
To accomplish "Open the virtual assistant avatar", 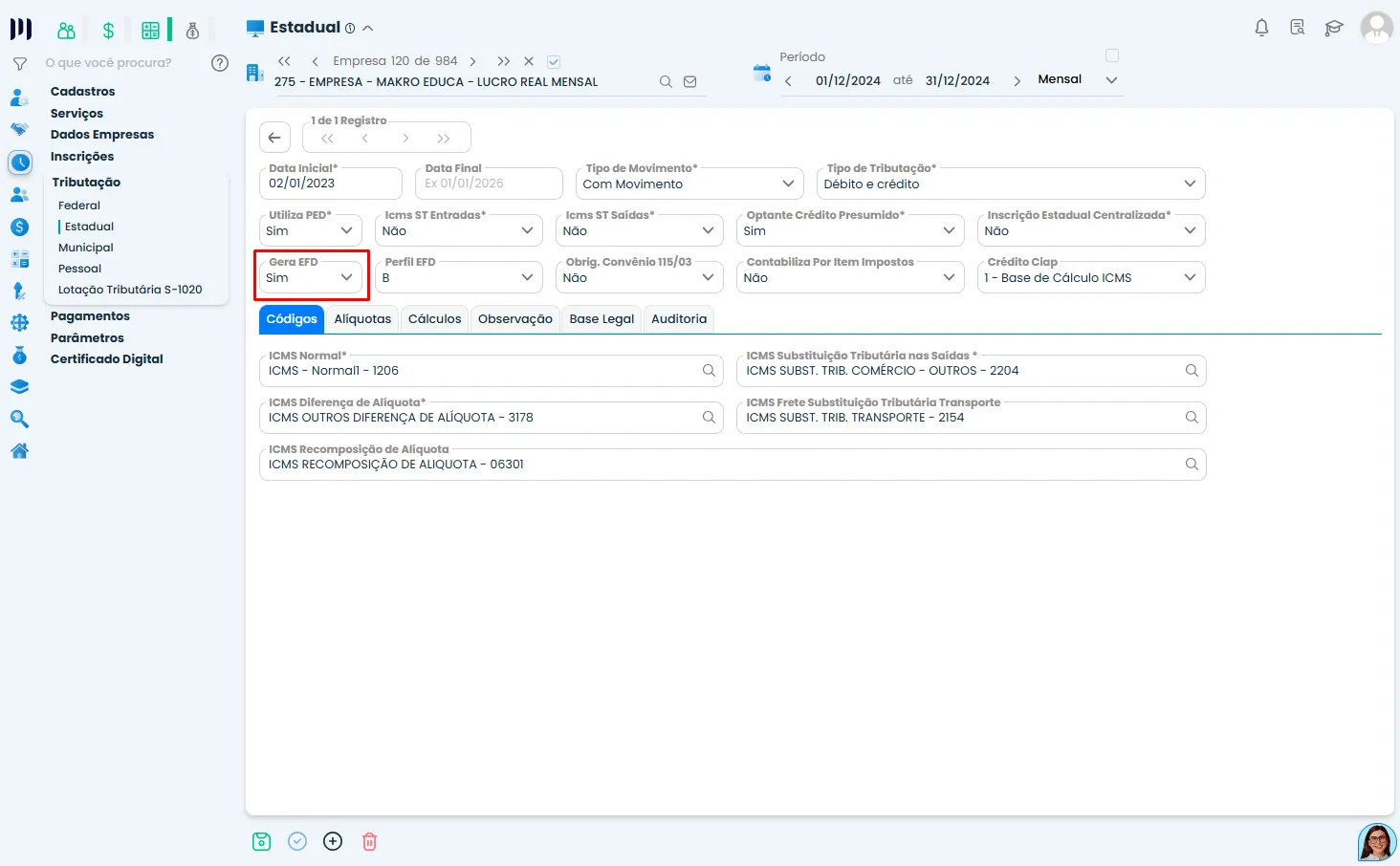I will 1377,842.
